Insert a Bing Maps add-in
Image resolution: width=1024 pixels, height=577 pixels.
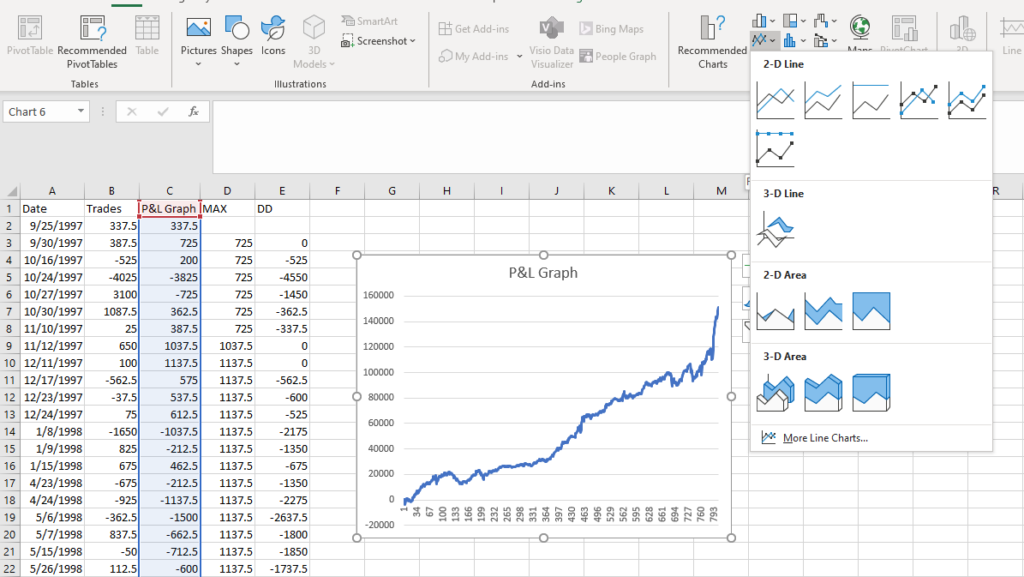pyautogui.click(x=611, y=27)
